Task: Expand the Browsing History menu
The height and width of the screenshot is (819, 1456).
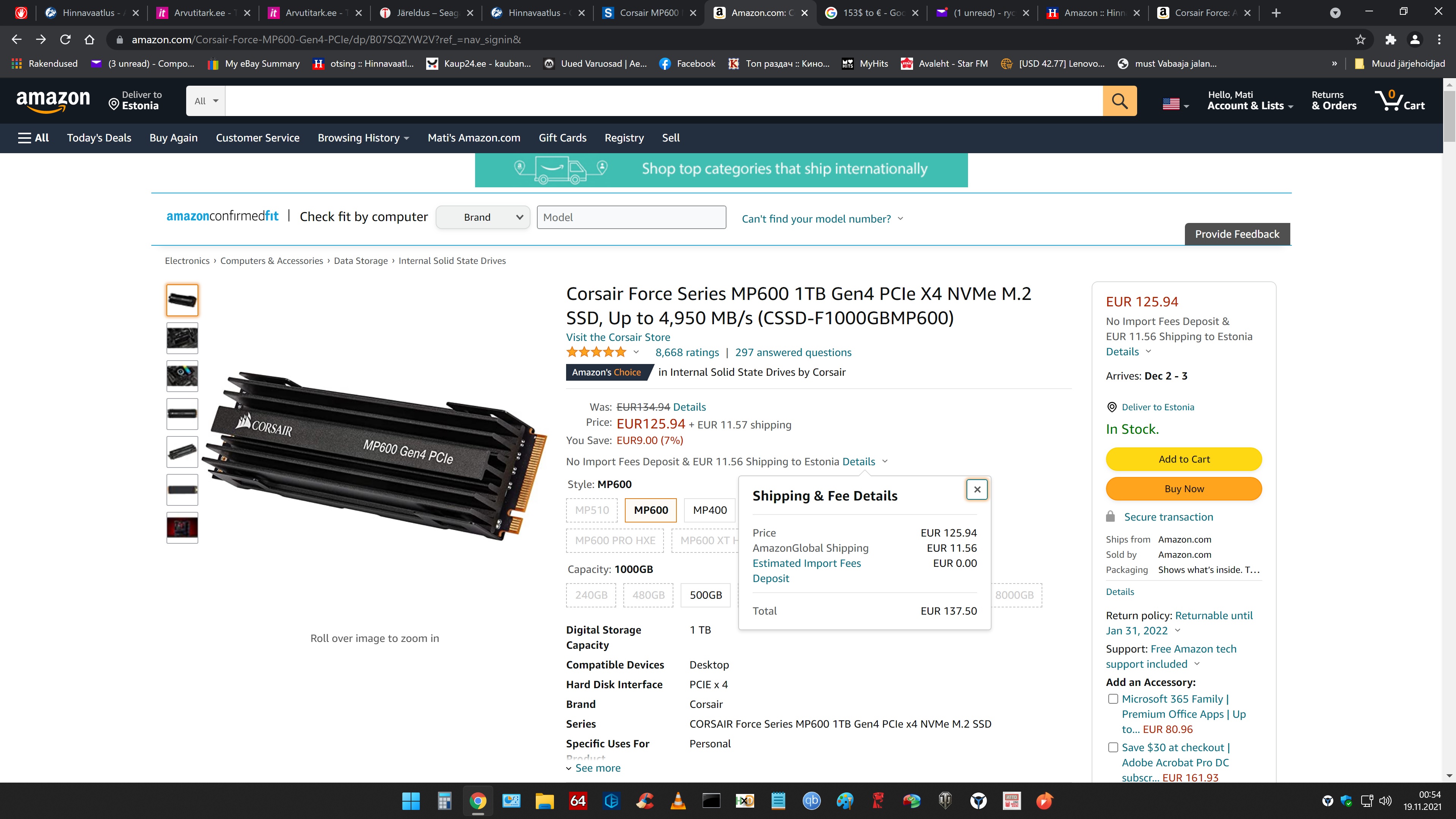Action: pos(364,138)
